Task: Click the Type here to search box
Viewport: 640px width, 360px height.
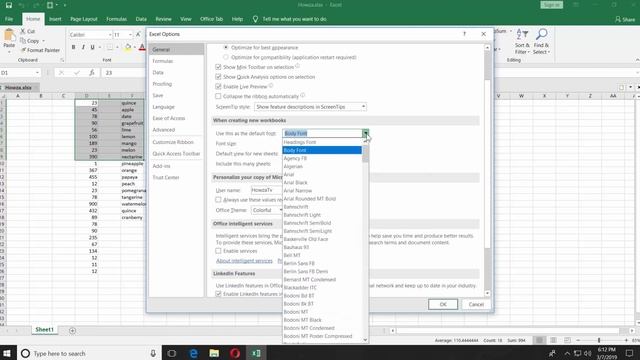Action: (89, 353)
